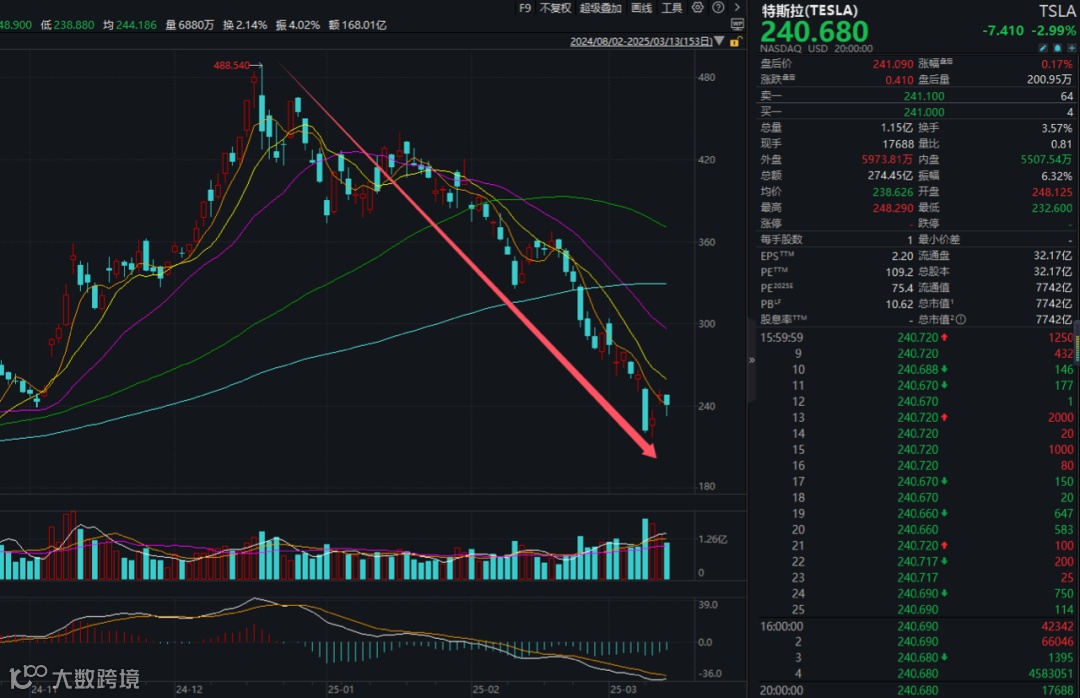Click the TSLA ticker symbol
Screen dimensions: 1080x698
tap(1057, 11)
